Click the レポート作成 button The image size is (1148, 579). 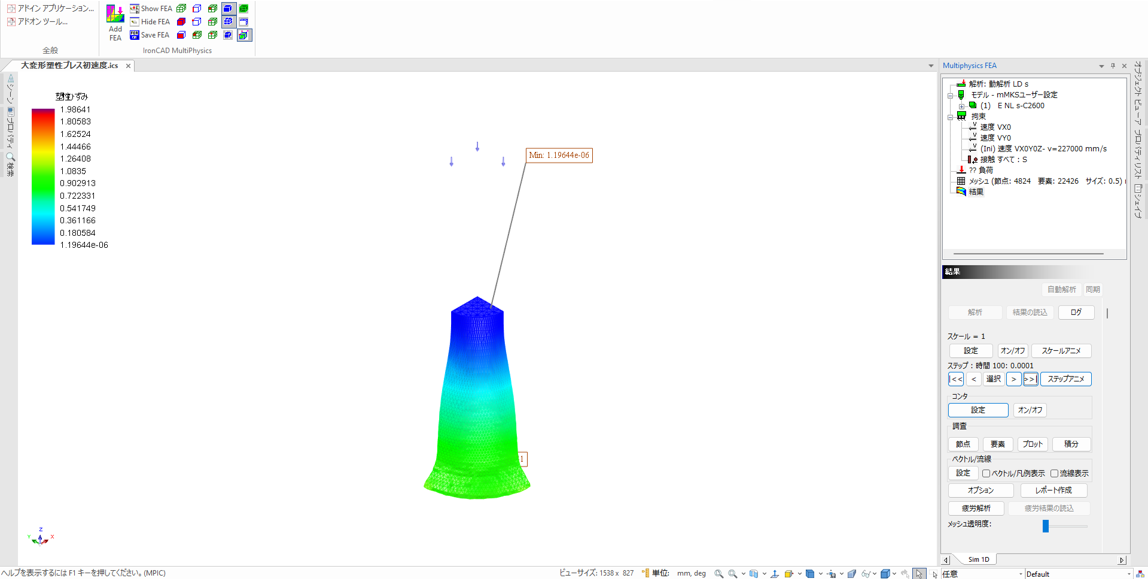tap(1052, 491)
